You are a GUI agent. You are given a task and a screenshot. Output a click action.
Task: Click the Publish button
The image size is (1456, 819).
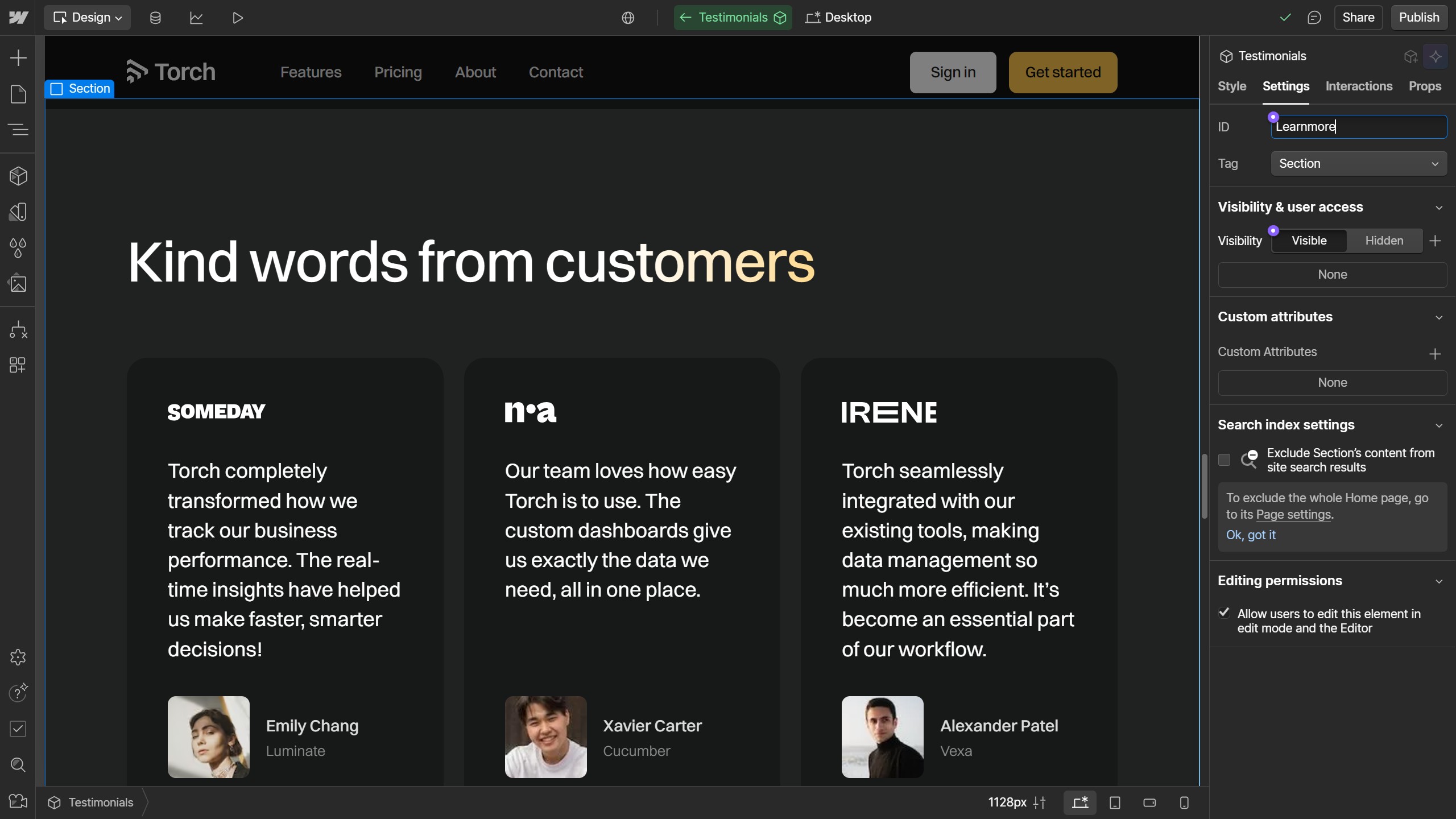1418,18
